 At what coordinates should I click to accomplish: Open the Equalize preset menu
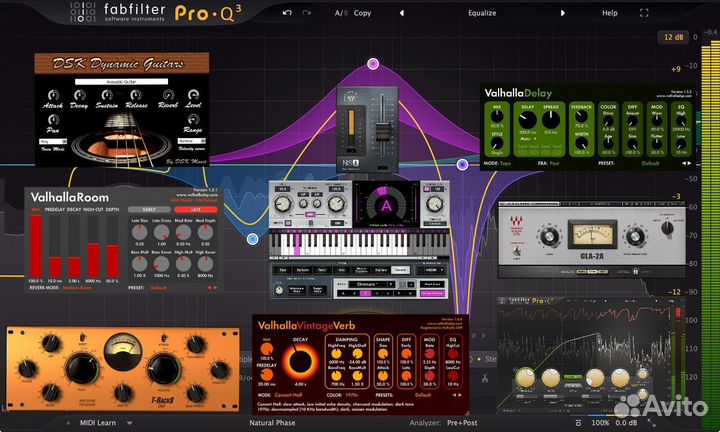[x=482, y=13]
